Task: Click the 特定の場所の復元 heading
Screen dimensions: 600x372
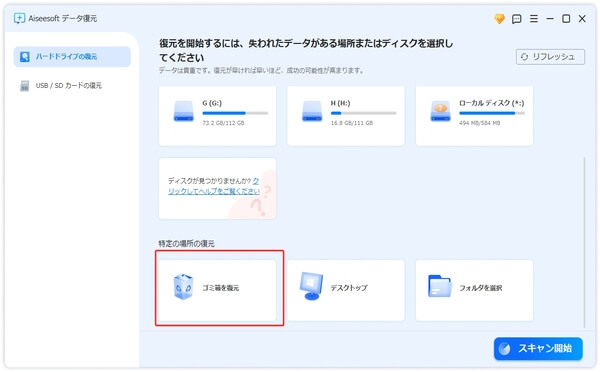Action: (x=186, y=243)
